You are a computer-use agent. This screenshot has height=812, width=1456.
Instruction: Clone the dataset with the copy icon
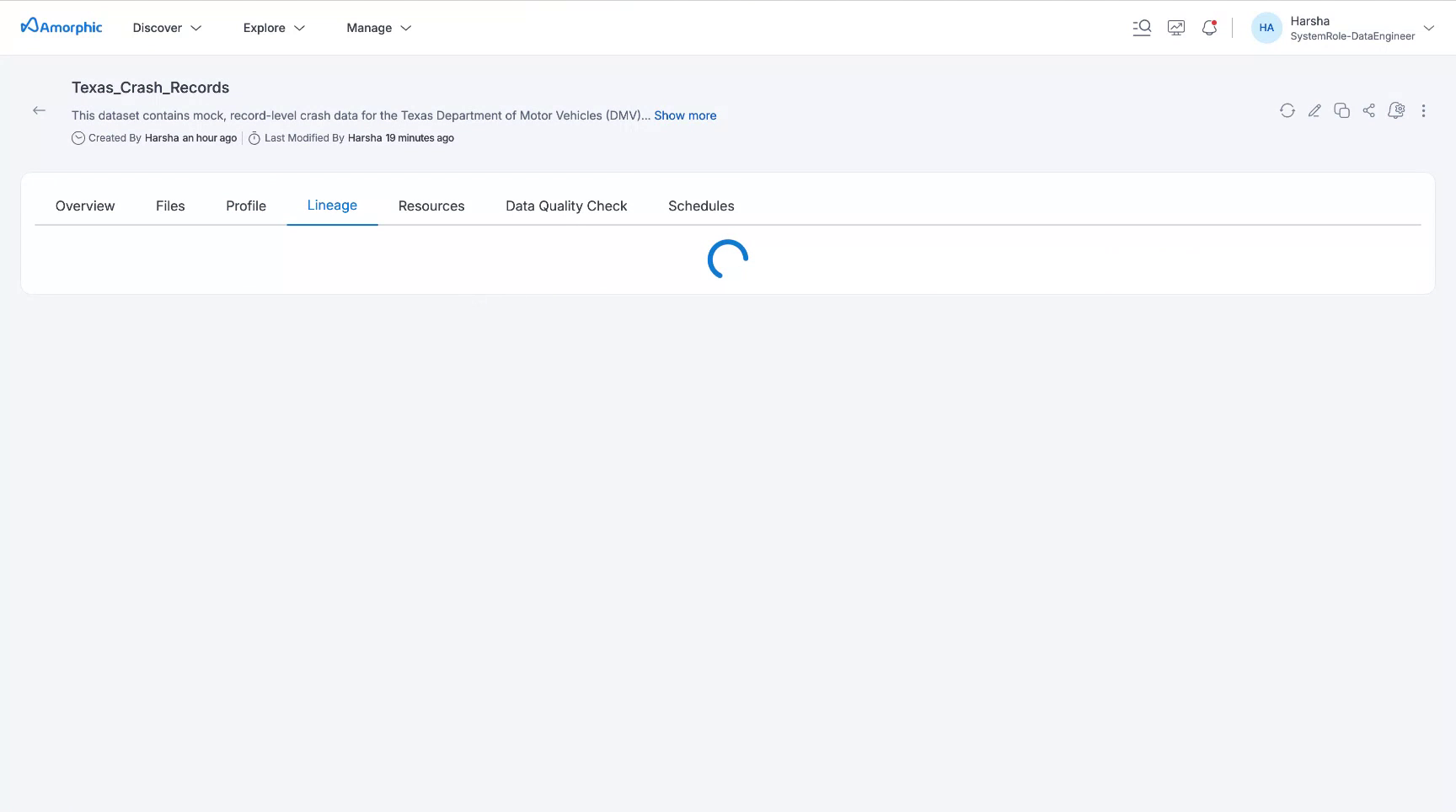(x=1341, y=110)
